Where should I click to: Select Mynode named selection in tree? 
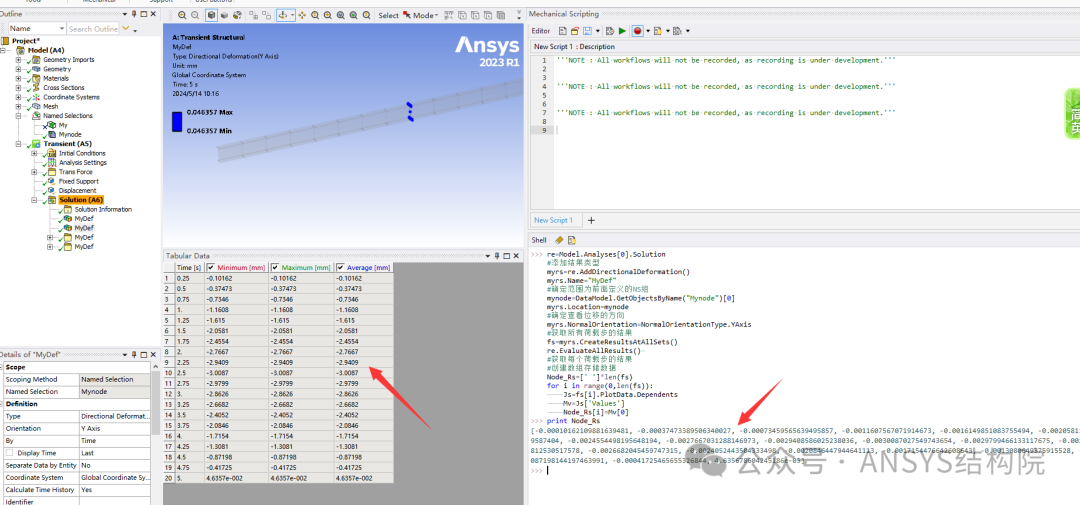tap(70, 134)
